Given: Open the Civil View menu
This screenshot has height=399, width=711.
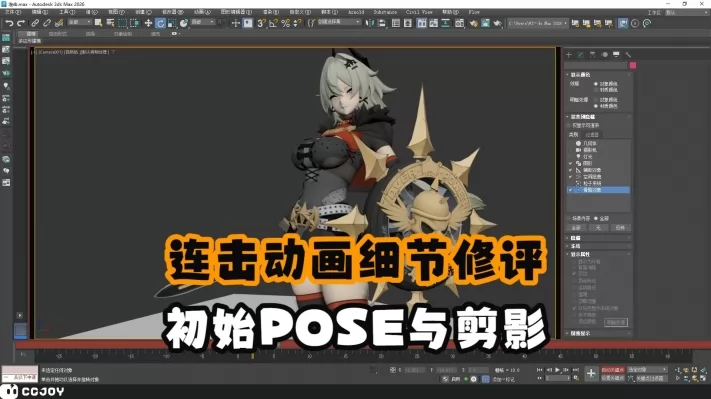Looking at the screenshot, I should click(419, 12).
